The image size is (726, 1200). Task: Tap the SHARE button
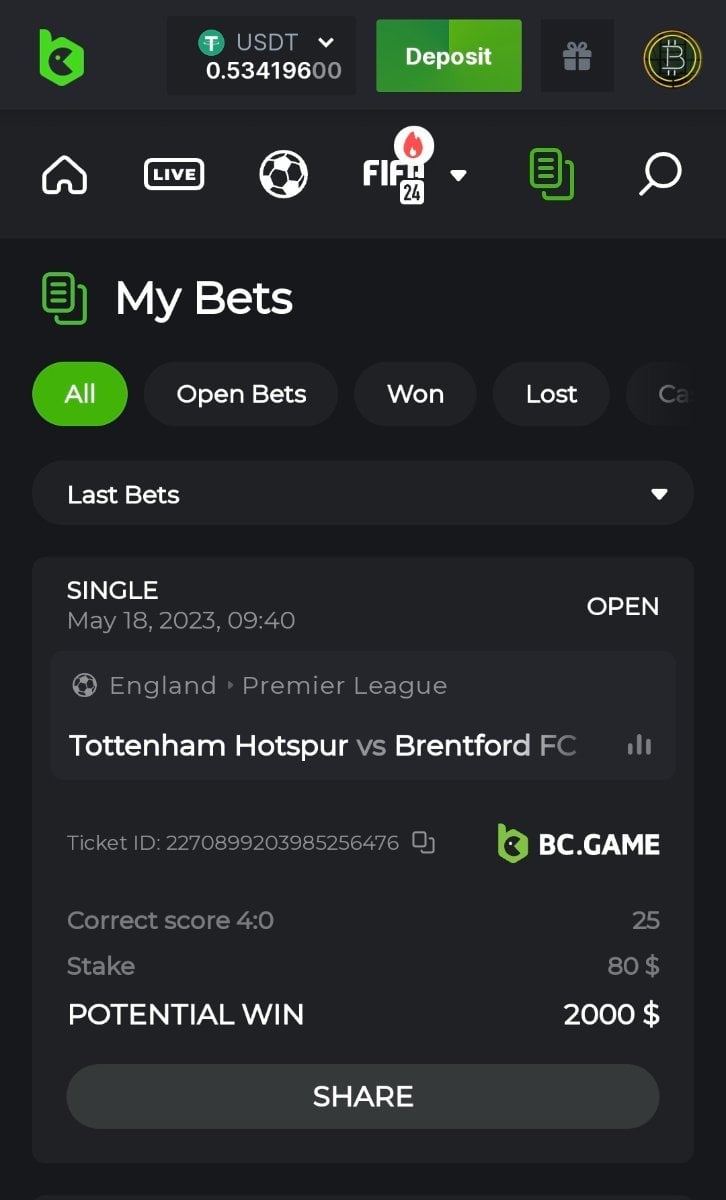[363, 1096]
